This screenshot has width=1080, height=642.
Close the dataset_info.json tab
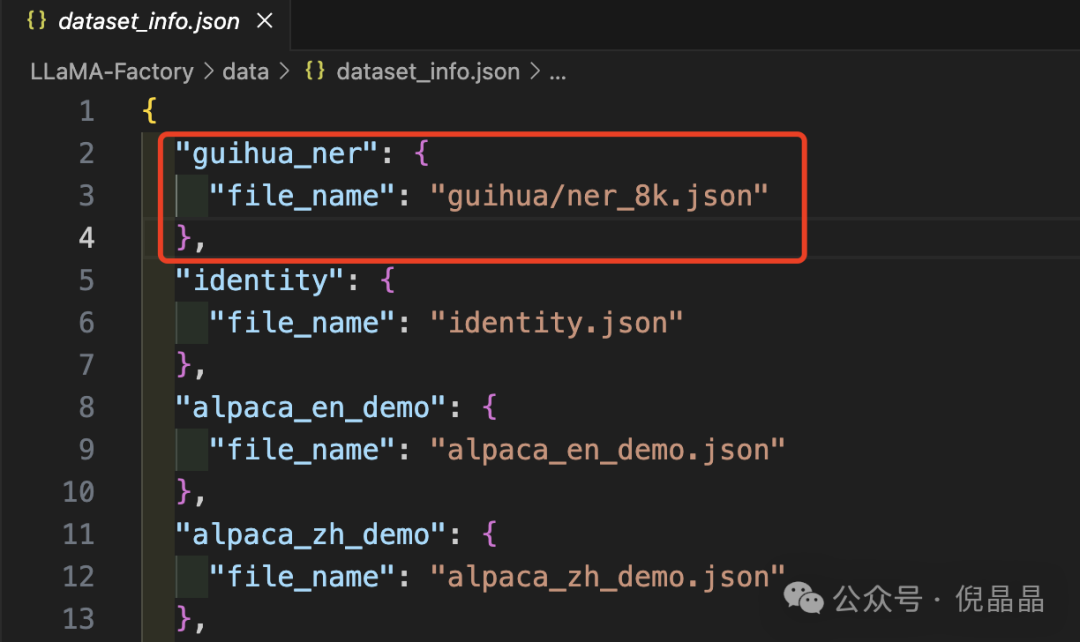[x=264, y=21]
